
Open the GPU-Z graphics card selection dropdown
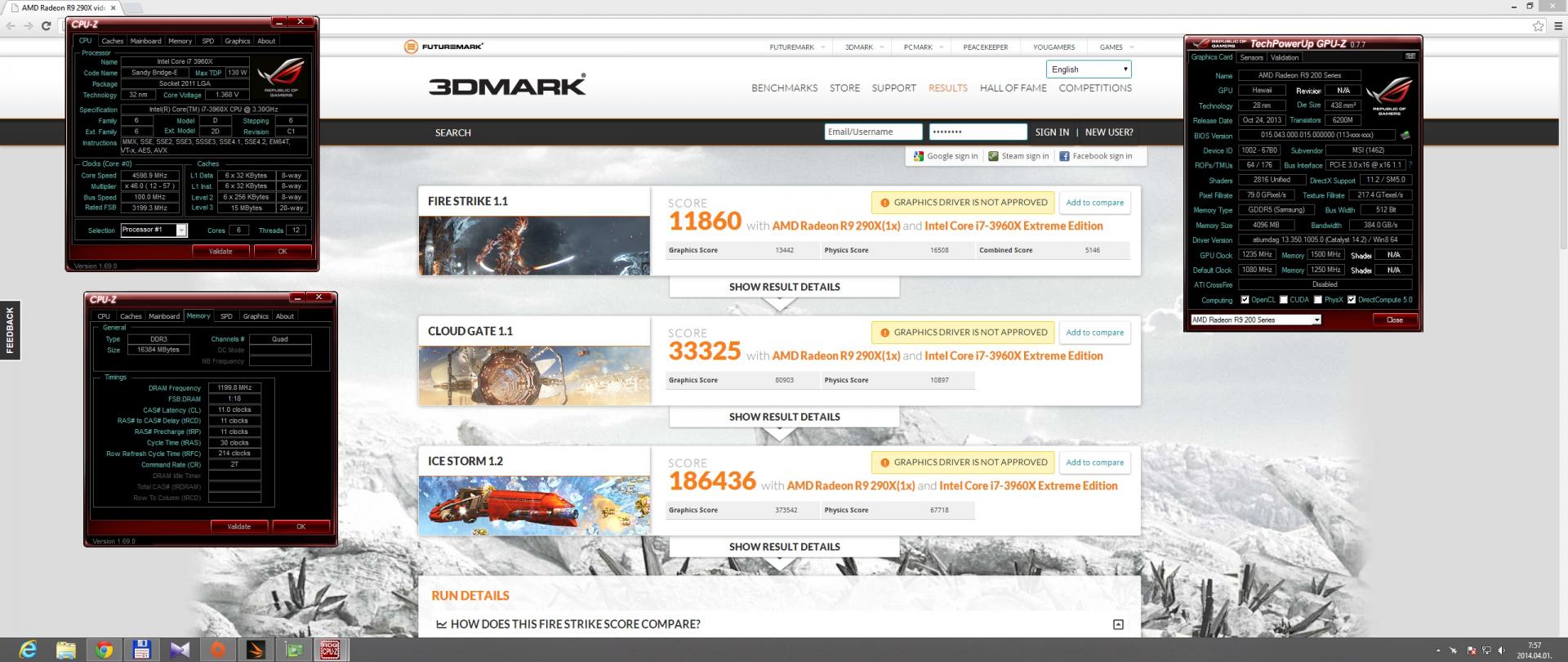pyautogui.click(x=1255, y=320)
